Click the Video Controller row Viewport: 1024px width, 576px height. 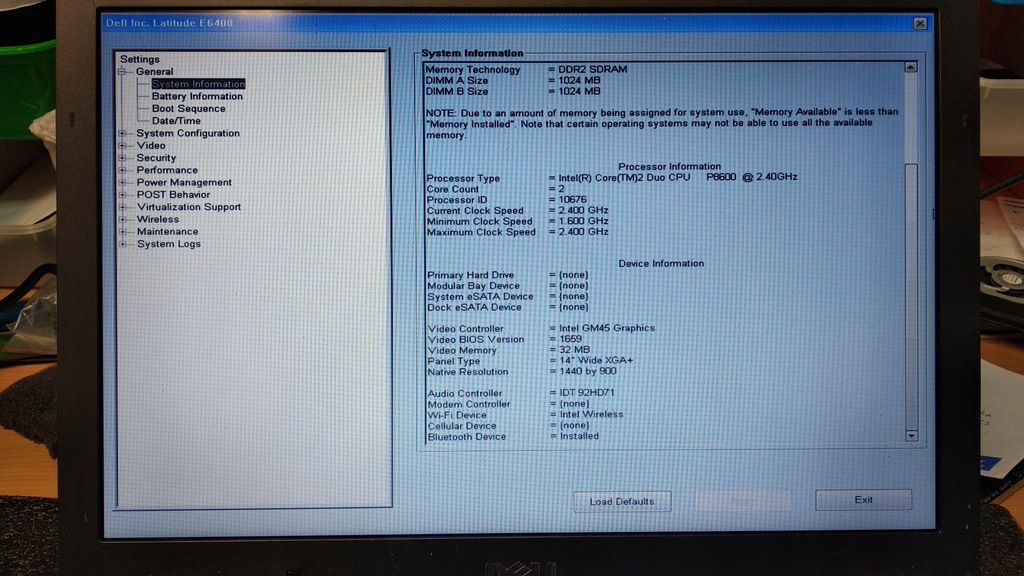point(541,328)
